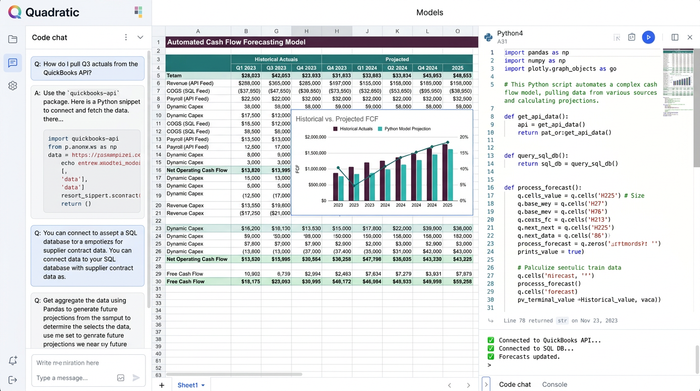Click the Net Operating Cash Flow cell in row 27
Image resolution: width=700 pixels, height=391 pixels.
point(197,259)
